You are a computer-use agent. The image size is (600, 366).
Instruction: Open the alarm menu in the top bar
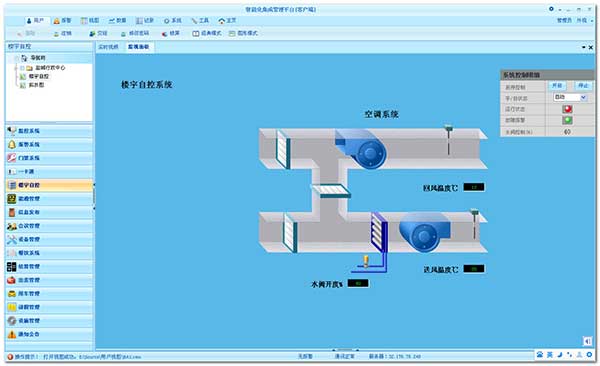62,21
